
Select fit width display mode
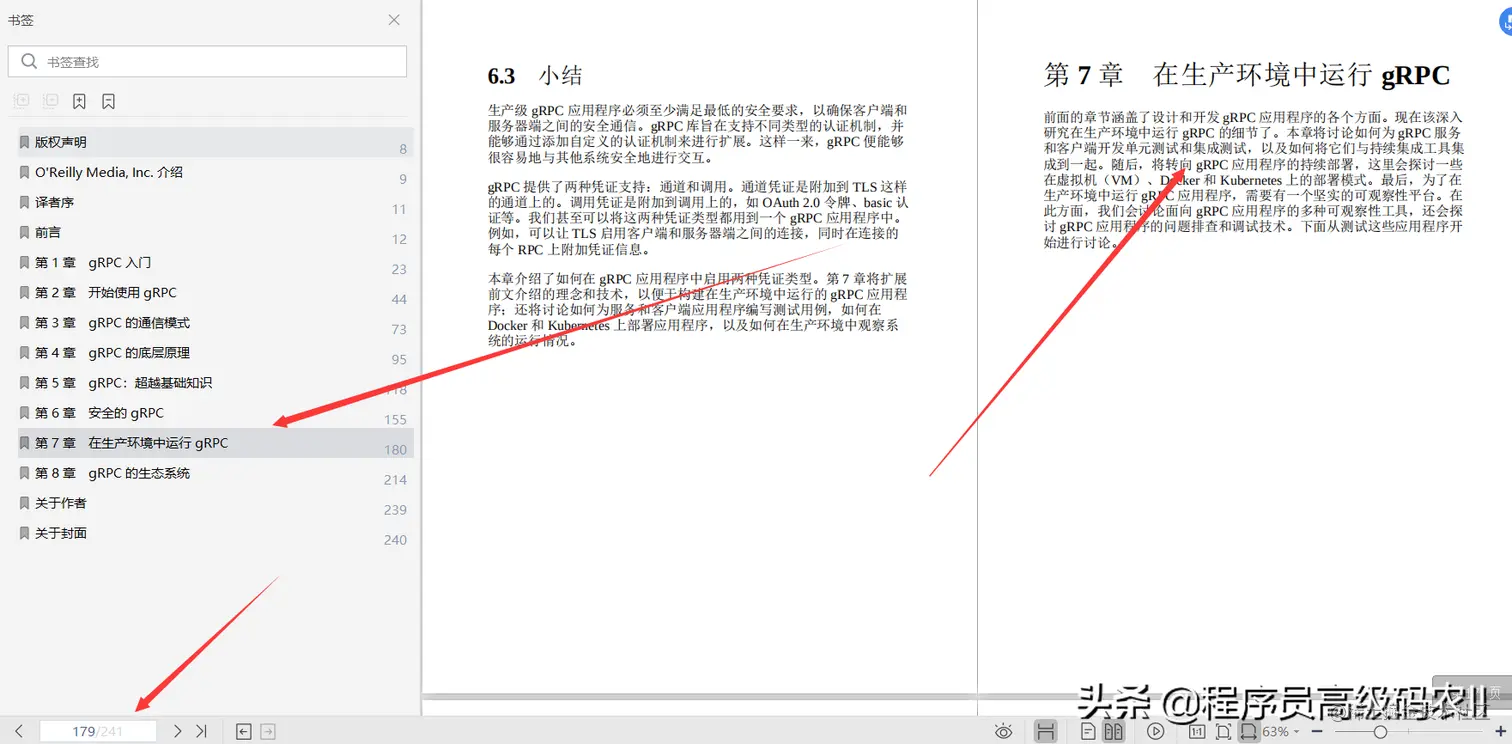coord(1248,731)
